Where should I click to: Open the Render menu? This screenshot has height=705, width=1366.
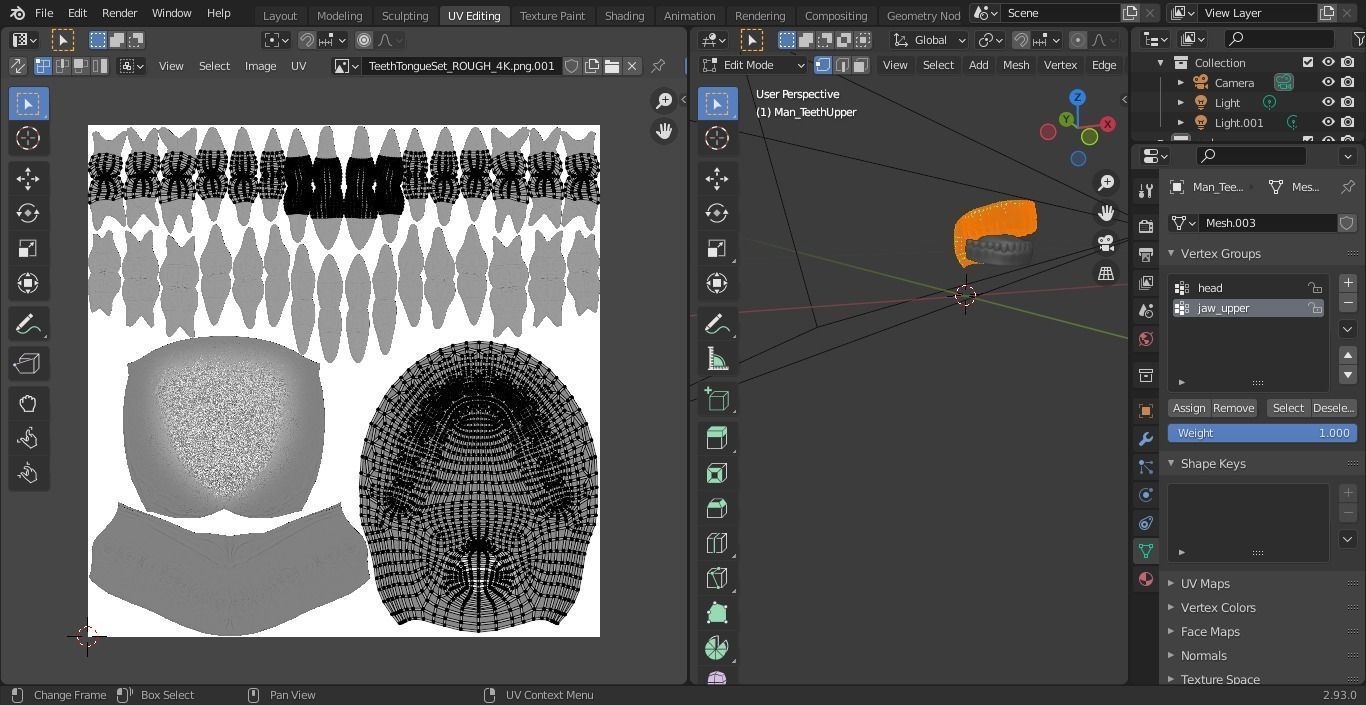click(x=119, y=13)
